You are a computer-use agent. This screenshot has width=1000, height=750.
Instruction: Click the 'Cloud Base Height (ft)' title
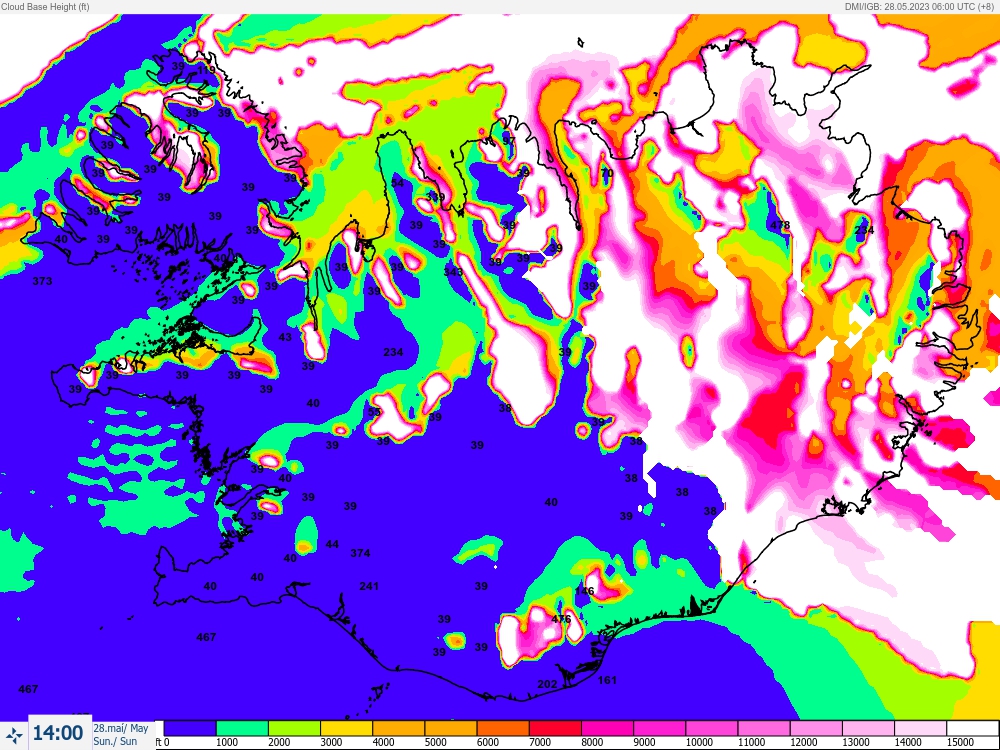45,7
